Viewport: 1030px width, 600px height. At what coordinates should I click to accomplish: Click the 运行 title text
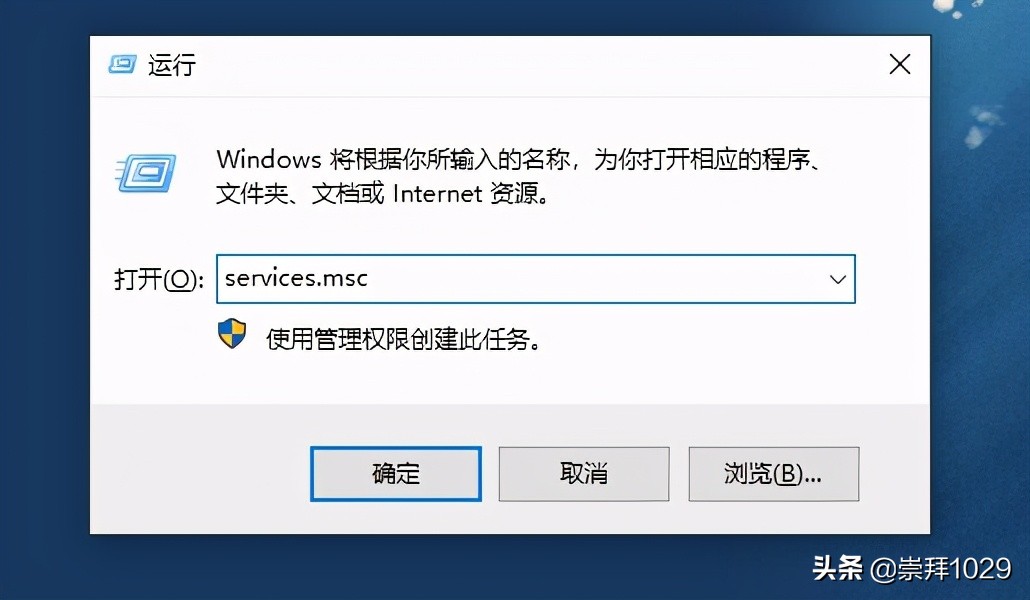click(x=172, y=64)
